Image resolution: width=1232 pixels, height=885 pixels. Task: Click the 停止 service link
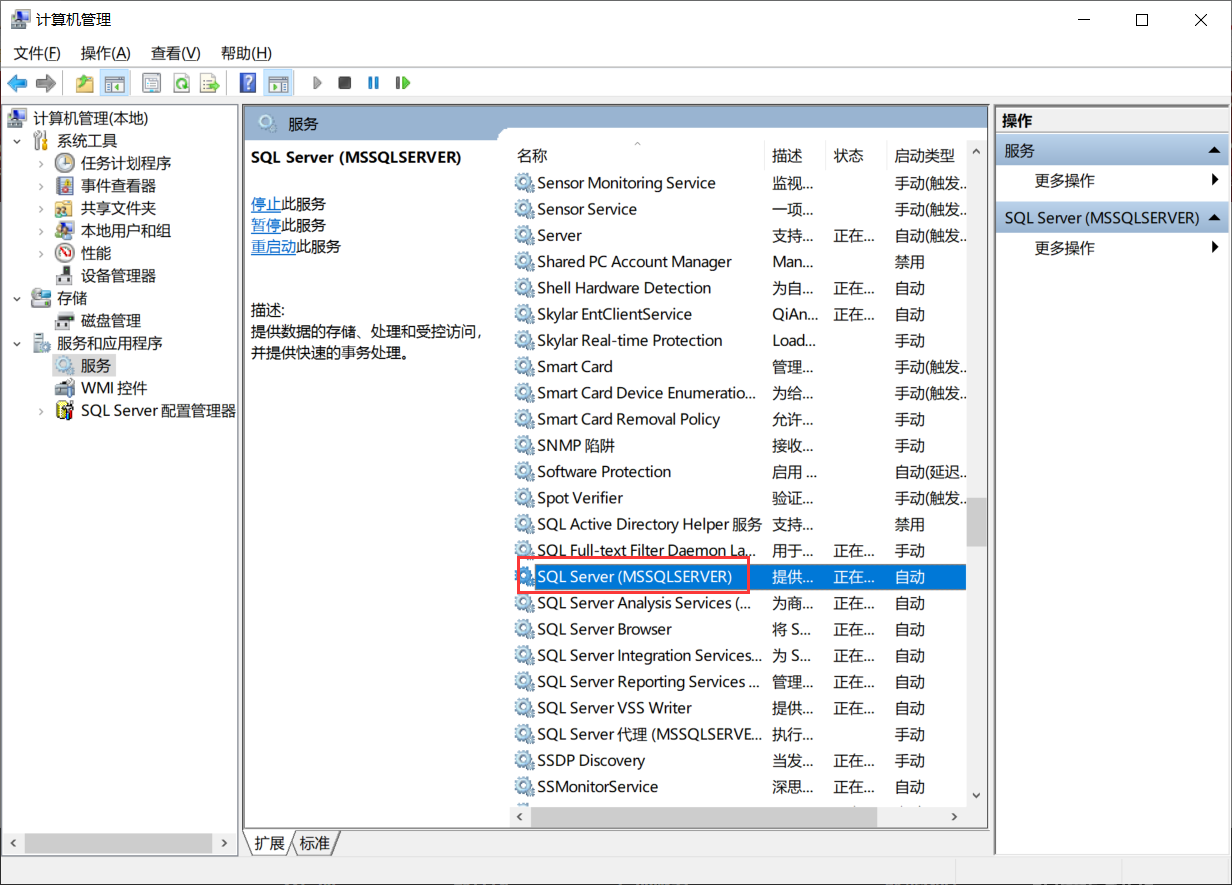pos(266,203)
